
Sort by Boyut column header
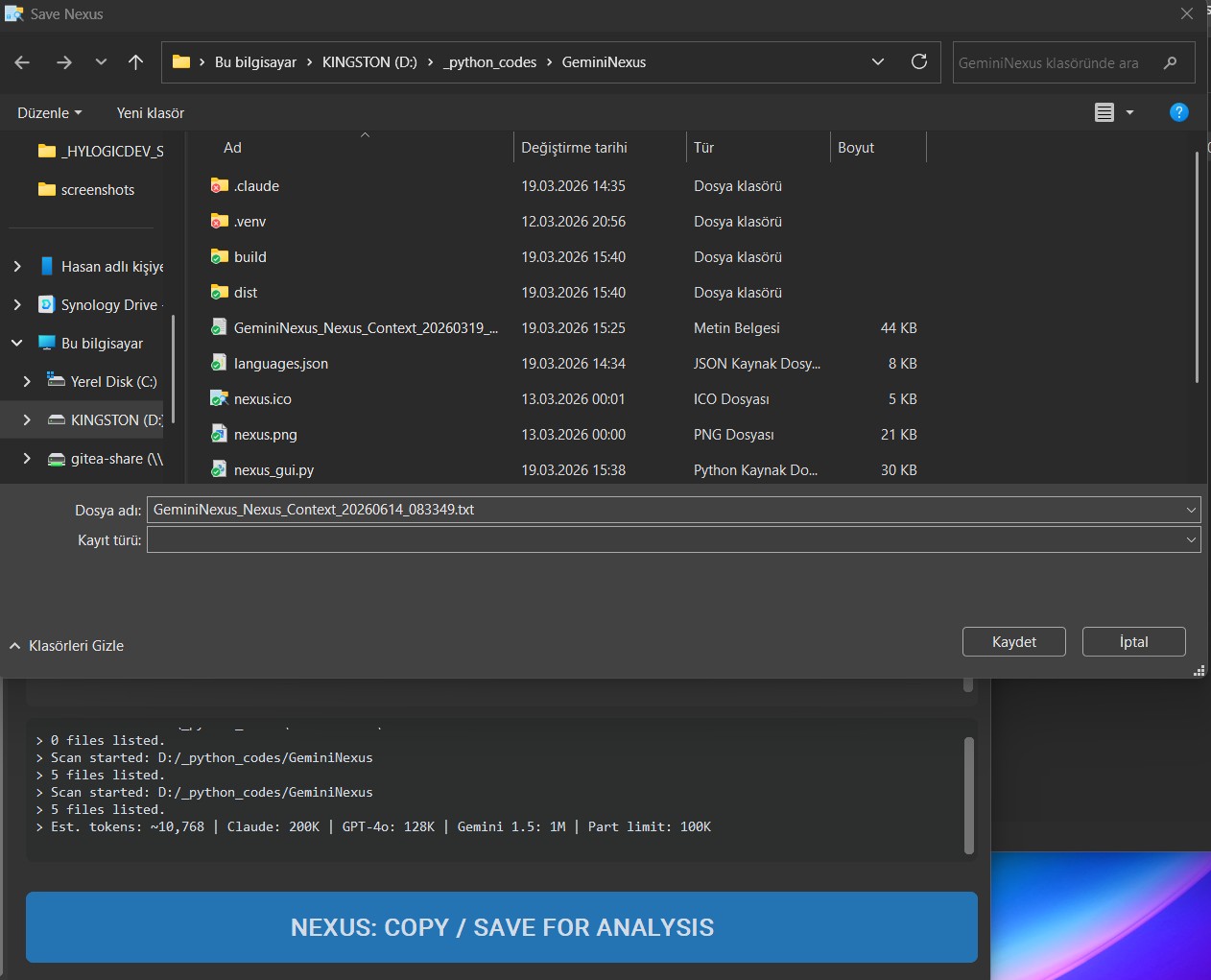tap(856, 148)
